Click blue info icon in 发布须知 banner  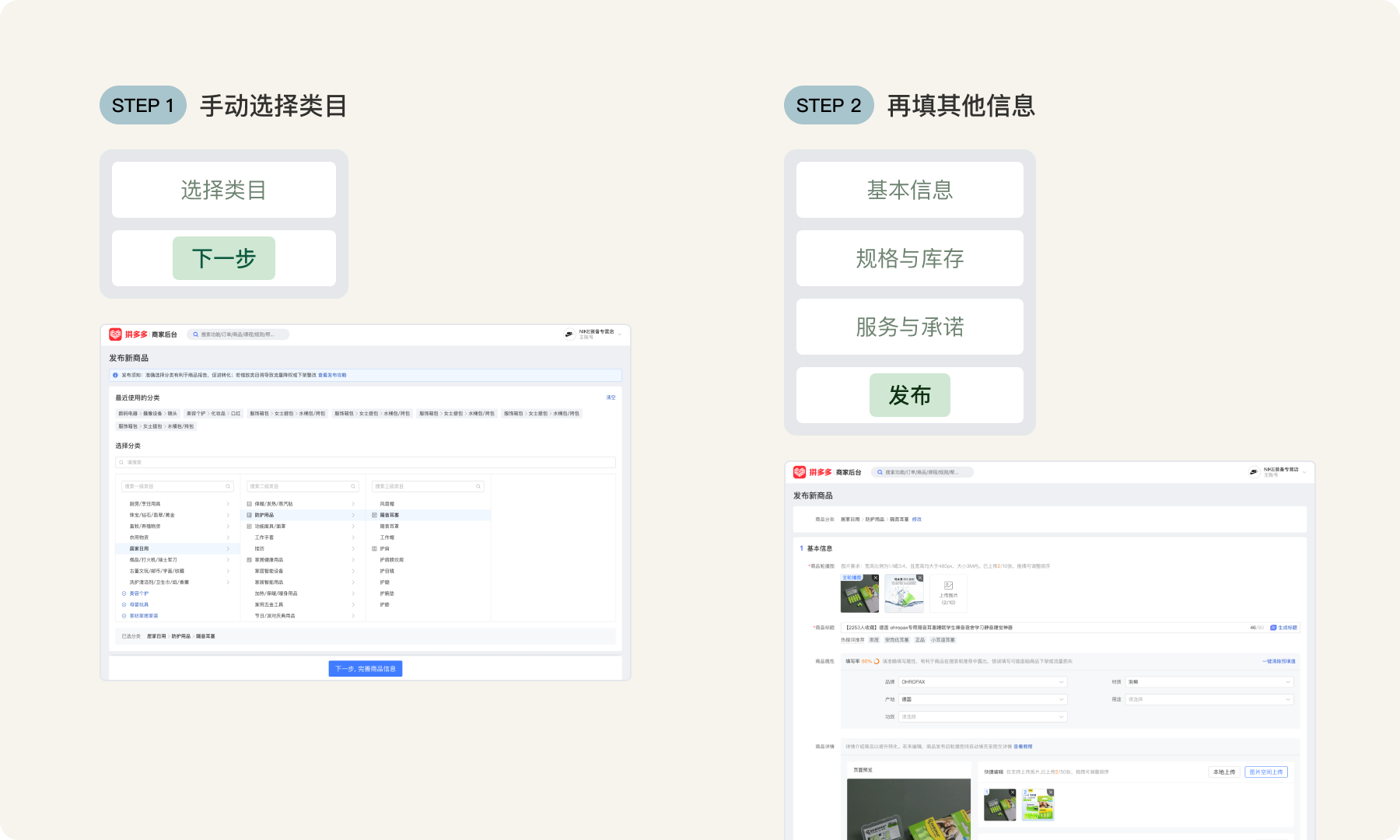116,375
